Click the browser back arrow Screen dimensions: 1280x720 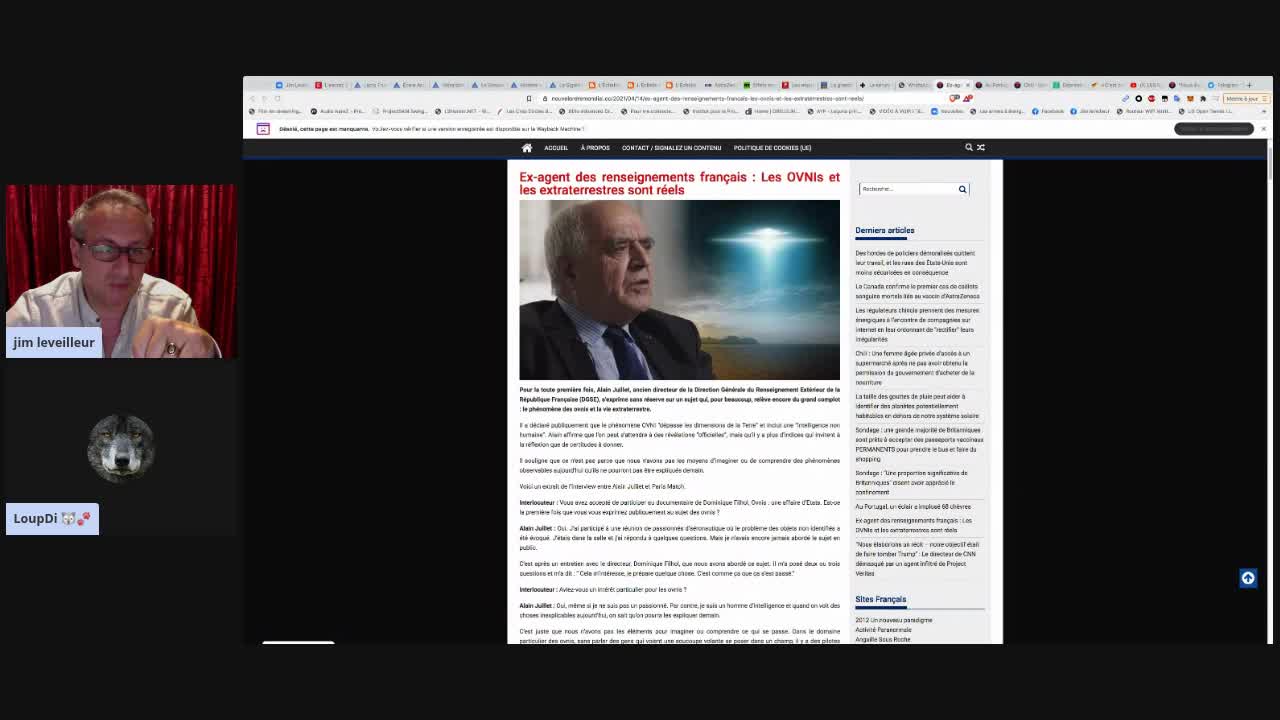(x=252, y=99)
